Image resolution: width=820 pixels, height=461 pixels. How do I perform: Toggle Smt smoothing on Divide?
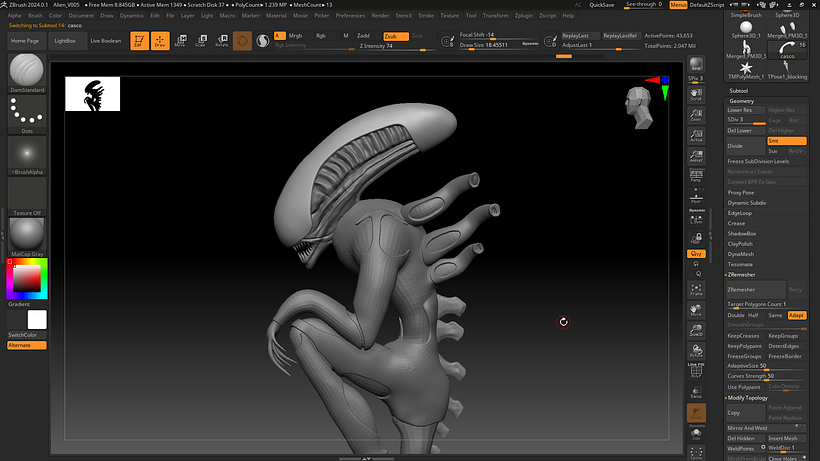coord(787,141)
